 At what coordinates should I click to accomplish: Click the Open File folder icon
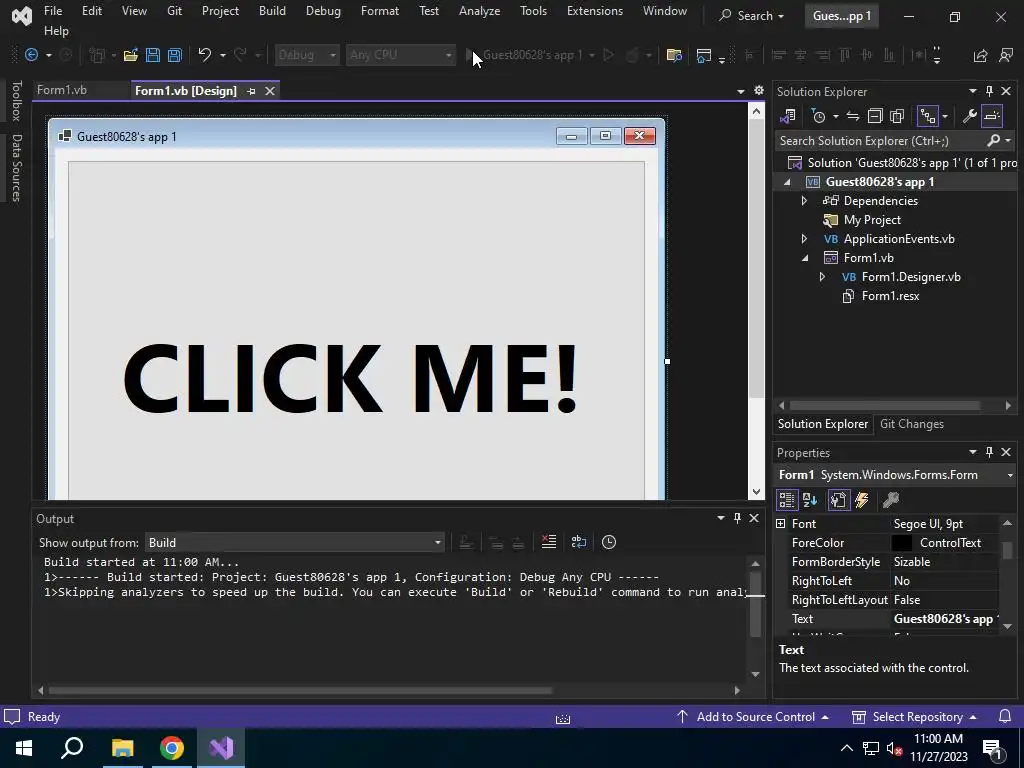click(131, 55)
